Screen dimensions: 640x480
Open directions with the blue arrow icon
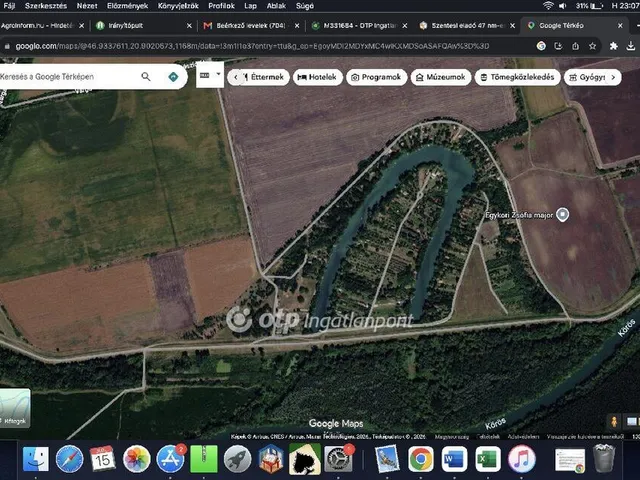pyautogui.click(x=173, y=77)
